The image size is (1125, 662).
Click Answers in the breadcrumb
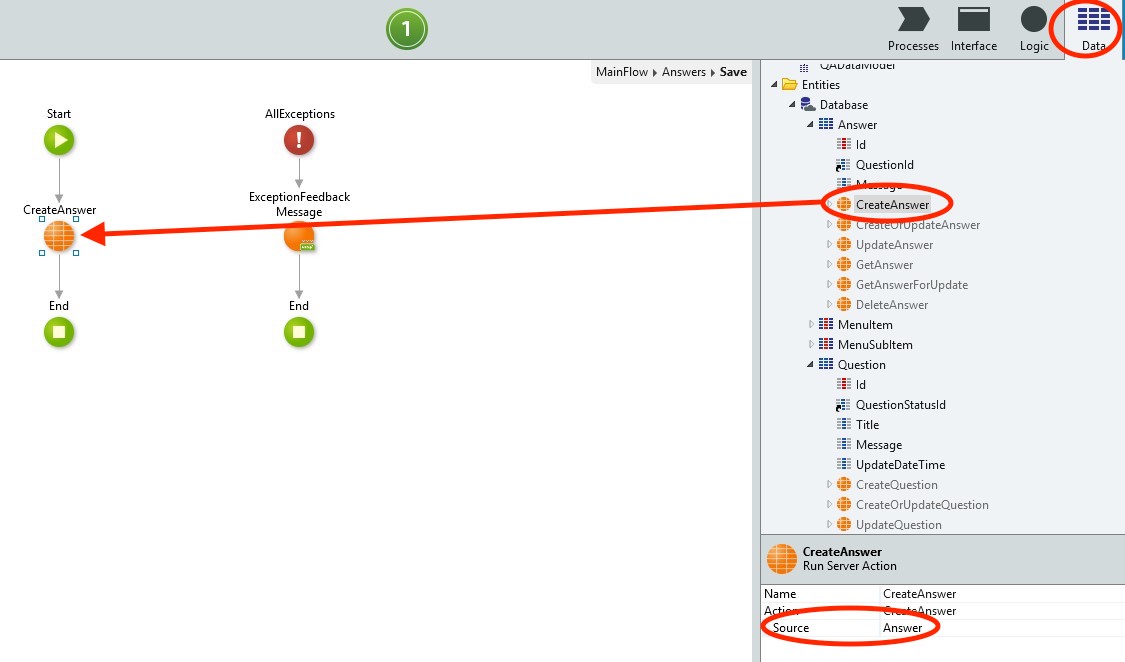(684, 72)
